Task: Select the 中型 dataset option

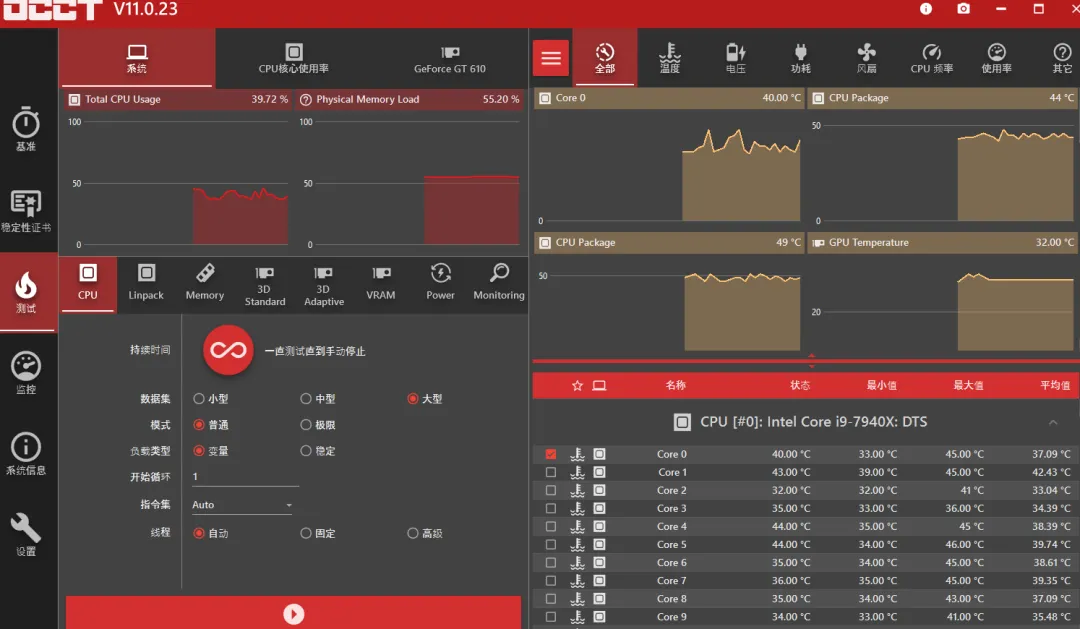Action: pyautogui.click(x=306, y=399)
